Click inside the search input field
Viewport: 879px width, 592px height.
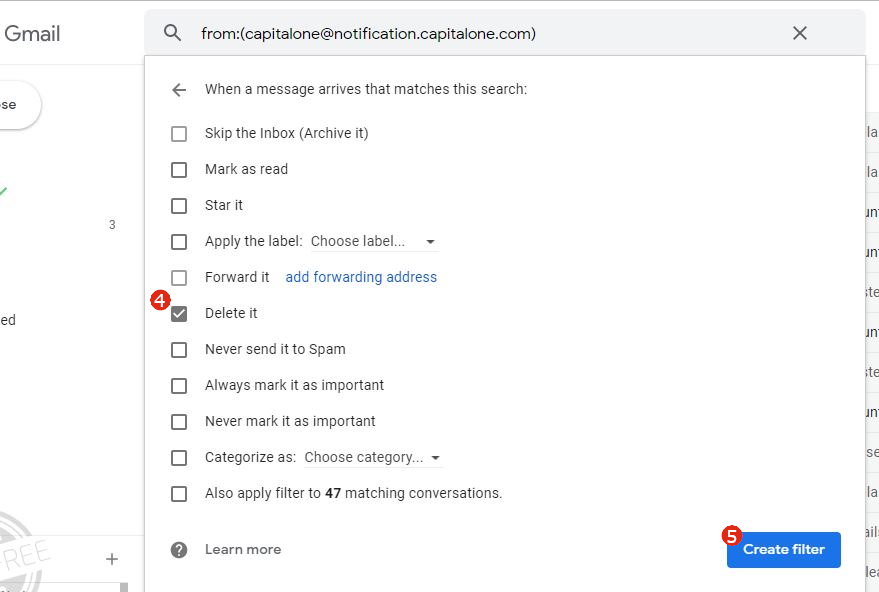coord(450,33)
